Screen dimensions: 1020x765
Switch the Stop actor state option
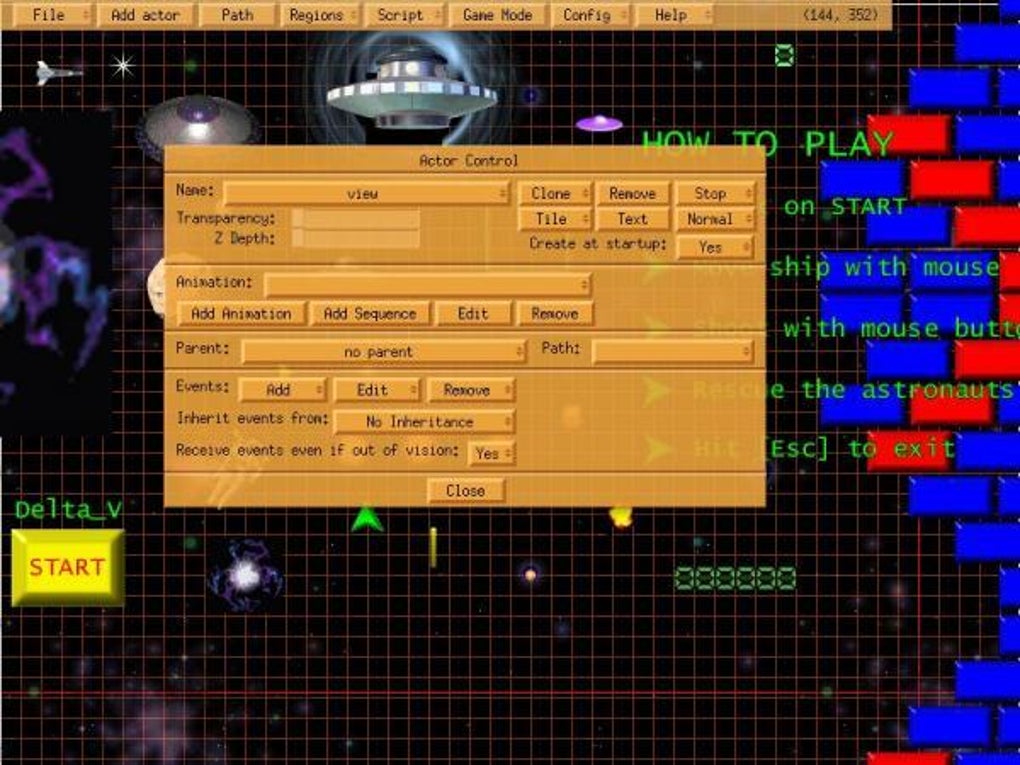point(714,193)
